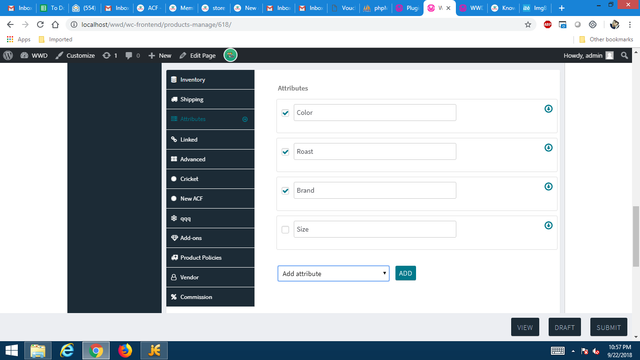Open the Apps bookmarks shortcut

pyautogui.click(x=18, y=39)
